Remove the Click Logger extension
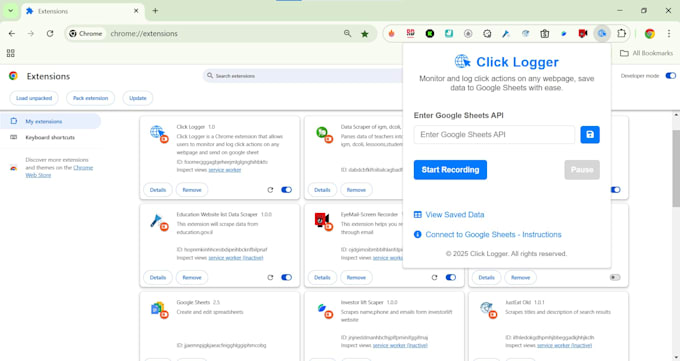Screen dimensions: 680x361 (x=192, y=190)
